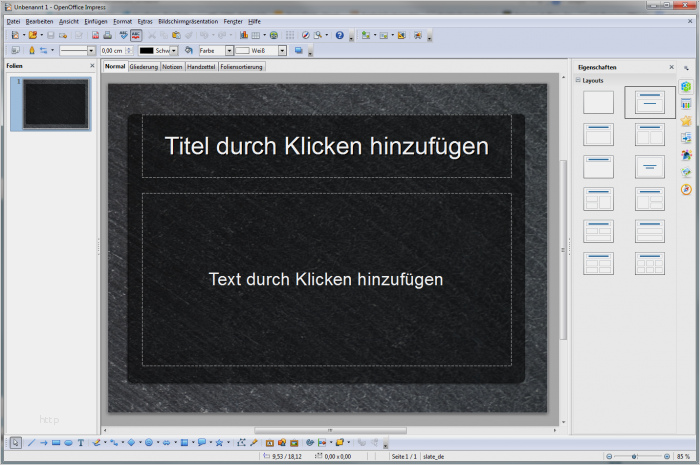The height and width of the screenshot is (465, 700).
Task: Insert a chart using the chart icon
Action: (x=244, y=35)
